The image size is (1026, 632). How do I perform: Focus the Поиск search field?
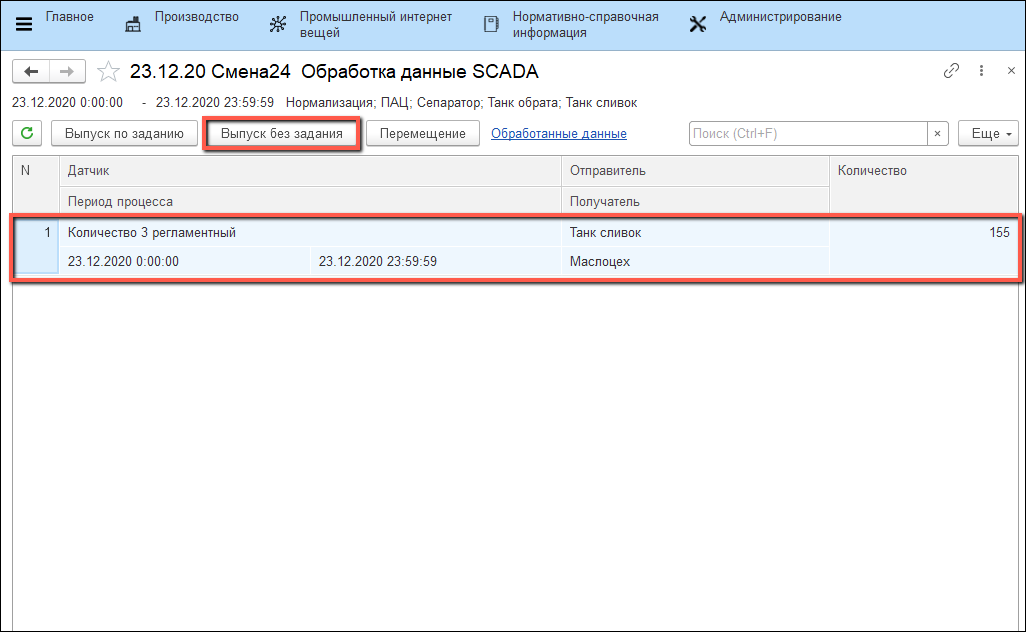[808, 134]
